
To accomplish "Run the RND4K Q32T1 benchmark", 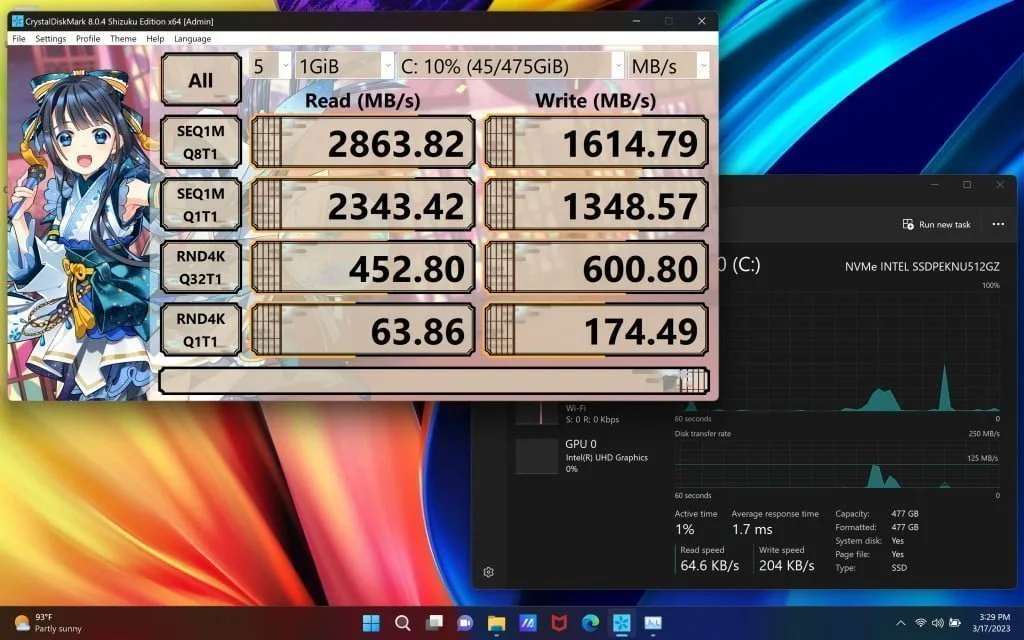I will click(x=200, y=268).
